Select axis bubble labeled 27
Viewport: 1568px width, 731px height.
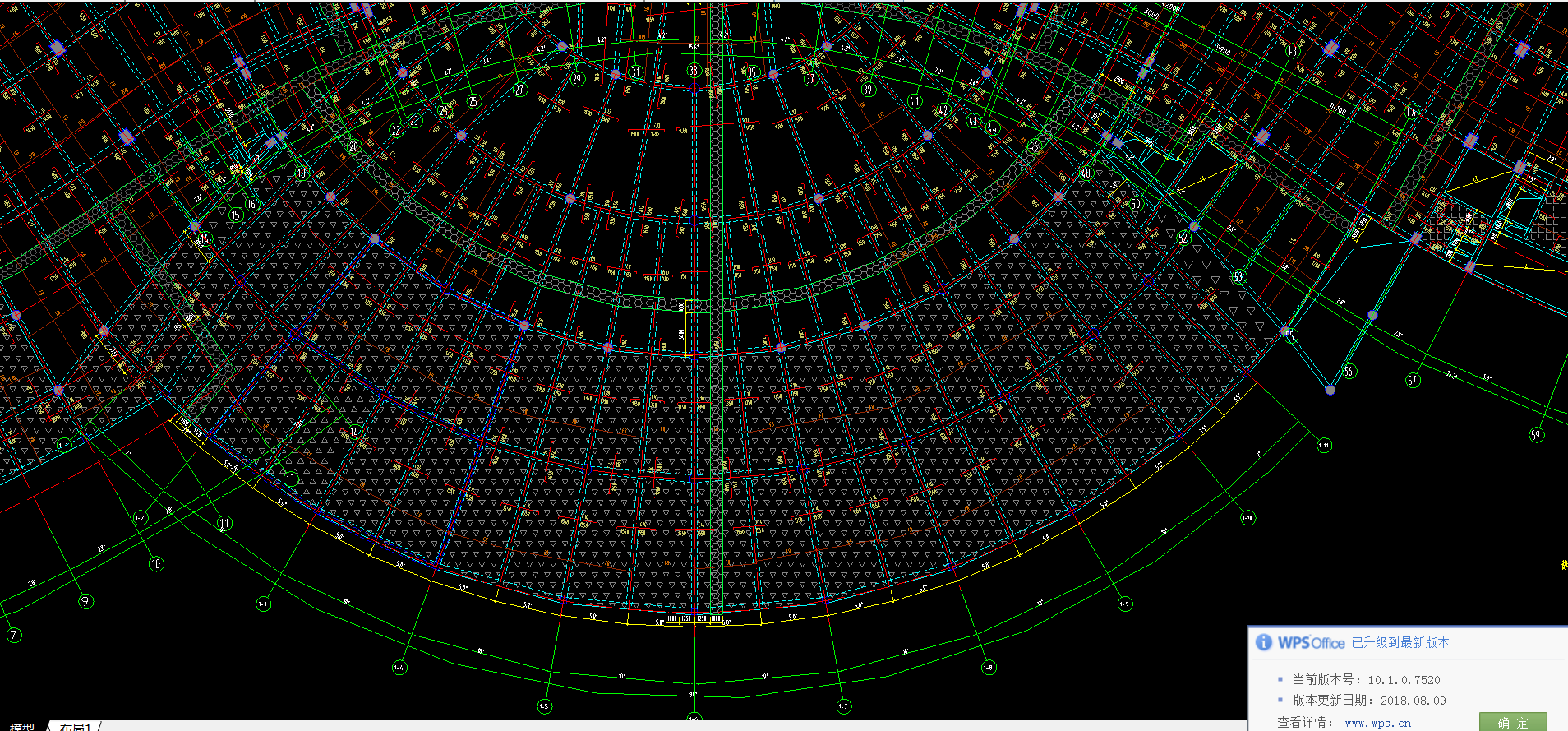520,89
